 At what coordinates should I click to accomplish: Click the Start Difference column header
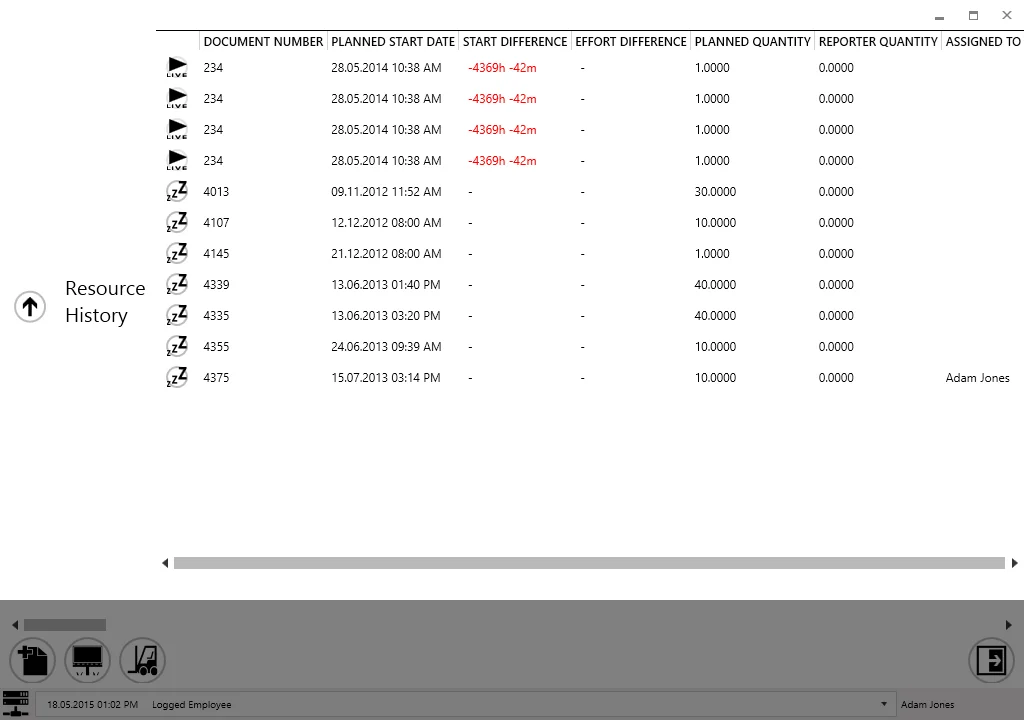pos(515,42)
